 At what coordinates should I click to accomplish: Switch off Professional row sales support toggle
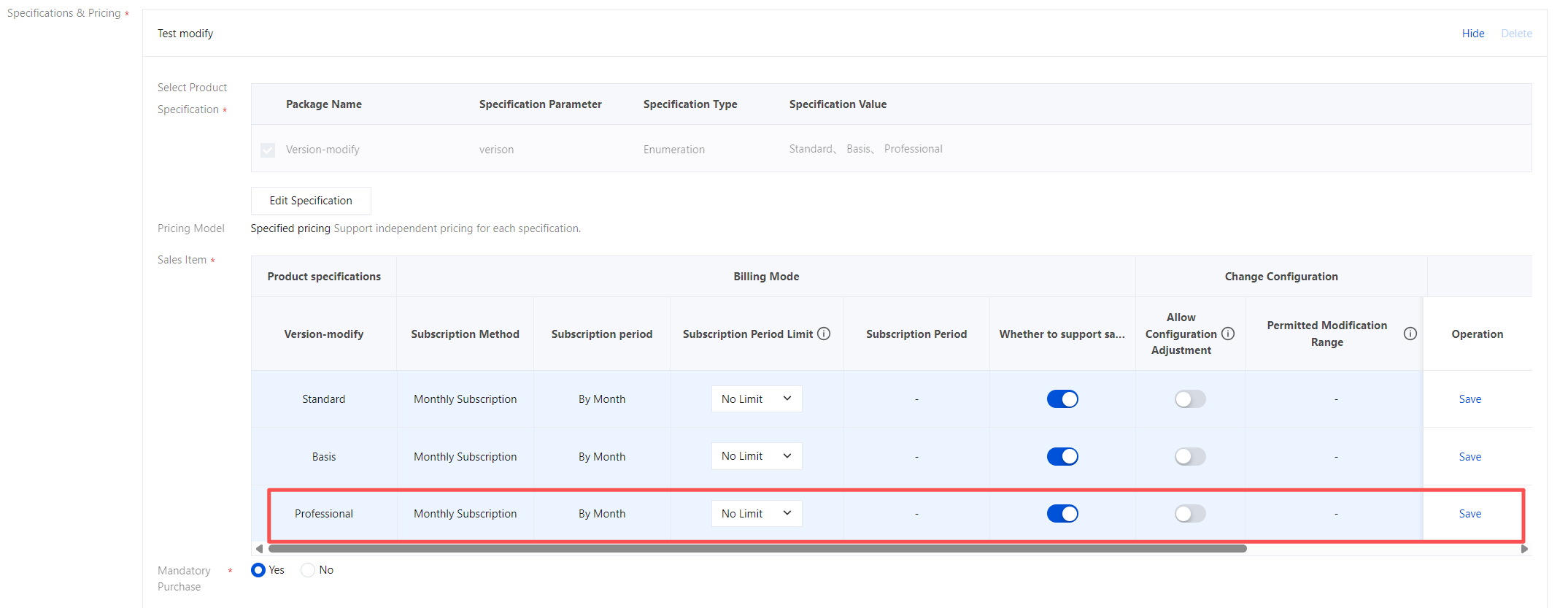1062,514
